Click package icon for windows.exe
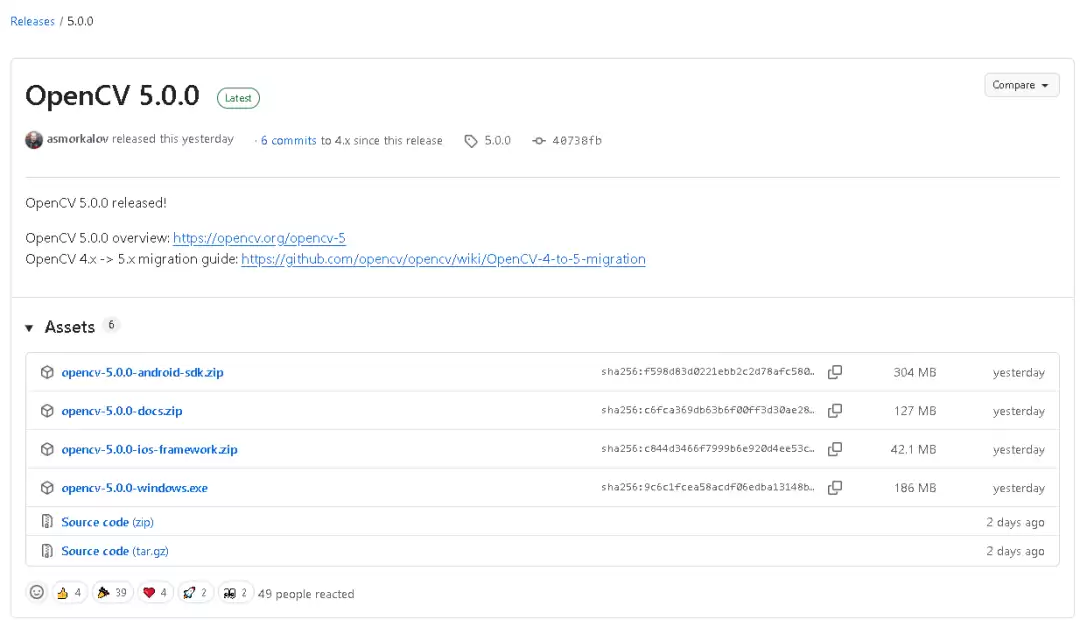 [x=47, y=488]
